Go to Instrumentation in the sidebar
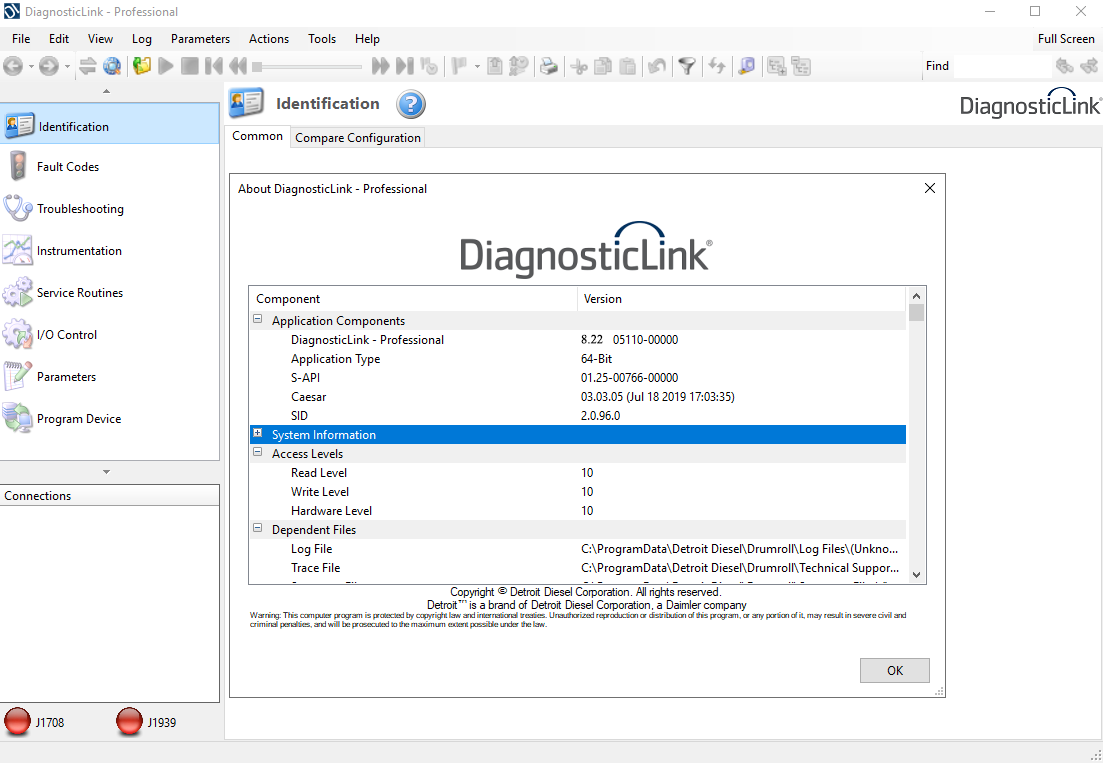The height and width of the screenshot is (763, 1103). click(x=79, y=251)
